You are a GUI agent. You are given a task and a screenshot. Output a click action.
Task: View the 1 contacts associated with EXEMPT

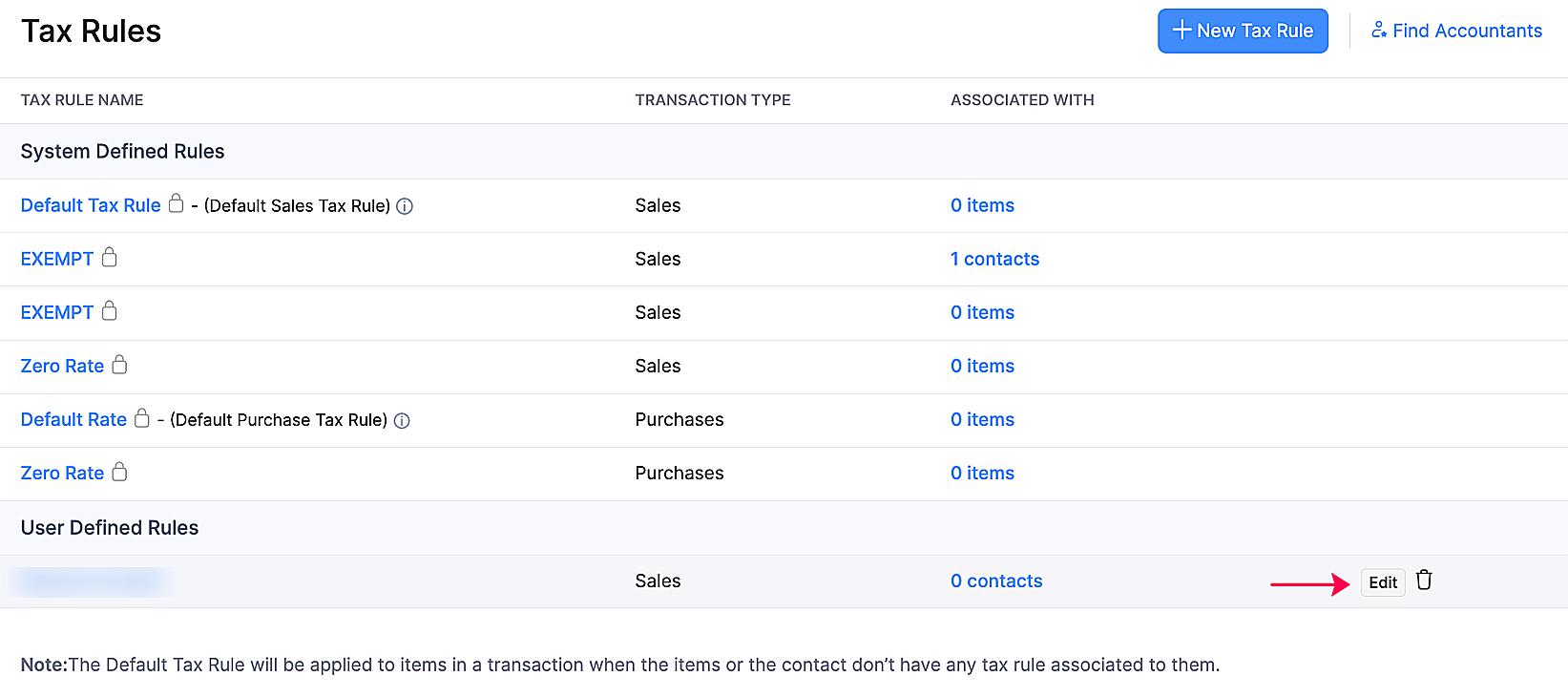pos(994,259)
